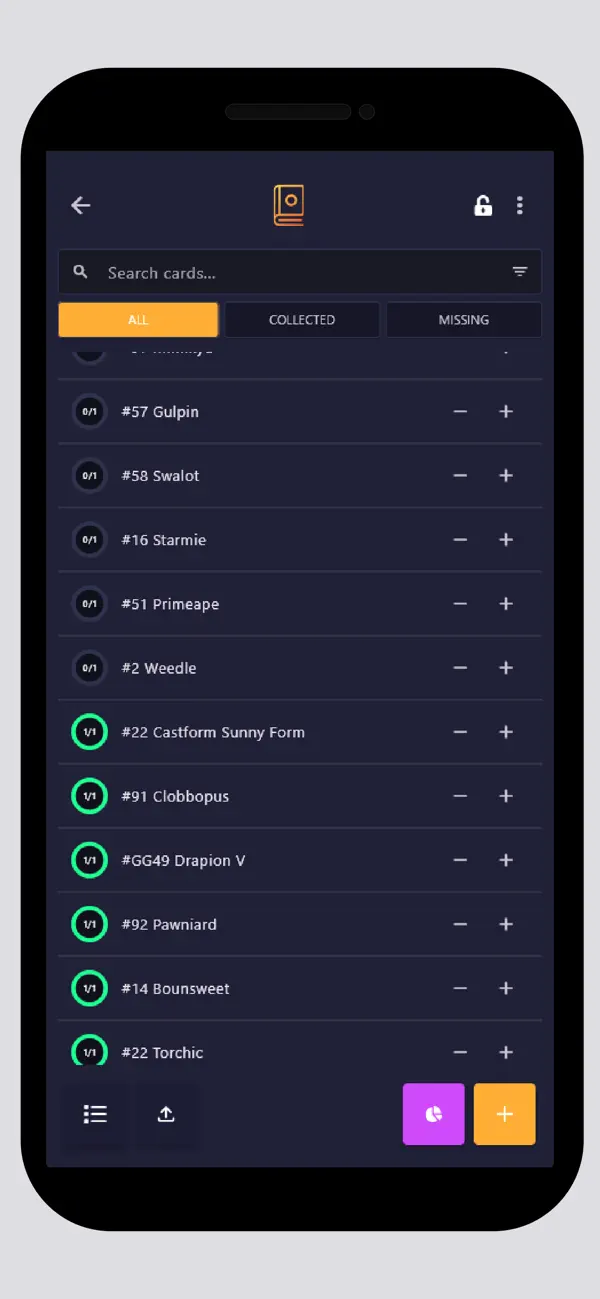Screen dimensions: 600x1299
Task: Open the filter options in search bar
Action: (x=520, y=272)
